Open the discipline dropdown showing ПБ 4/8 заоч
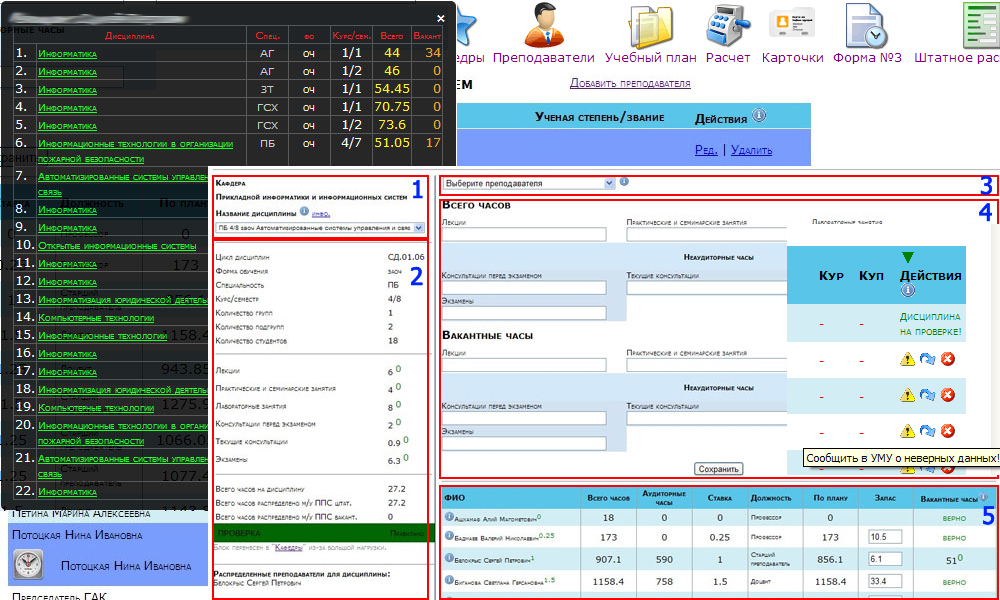This screenshot has height=600, width=1000. [320, 228]
